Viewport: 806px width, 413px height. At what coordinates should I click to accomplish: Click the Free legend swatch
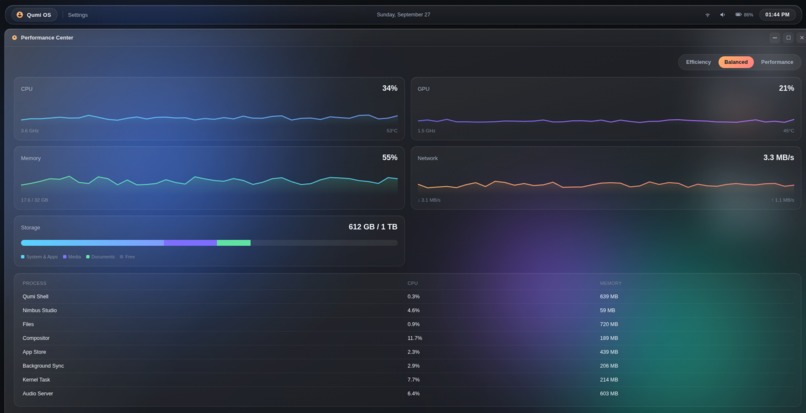point(122,257)
